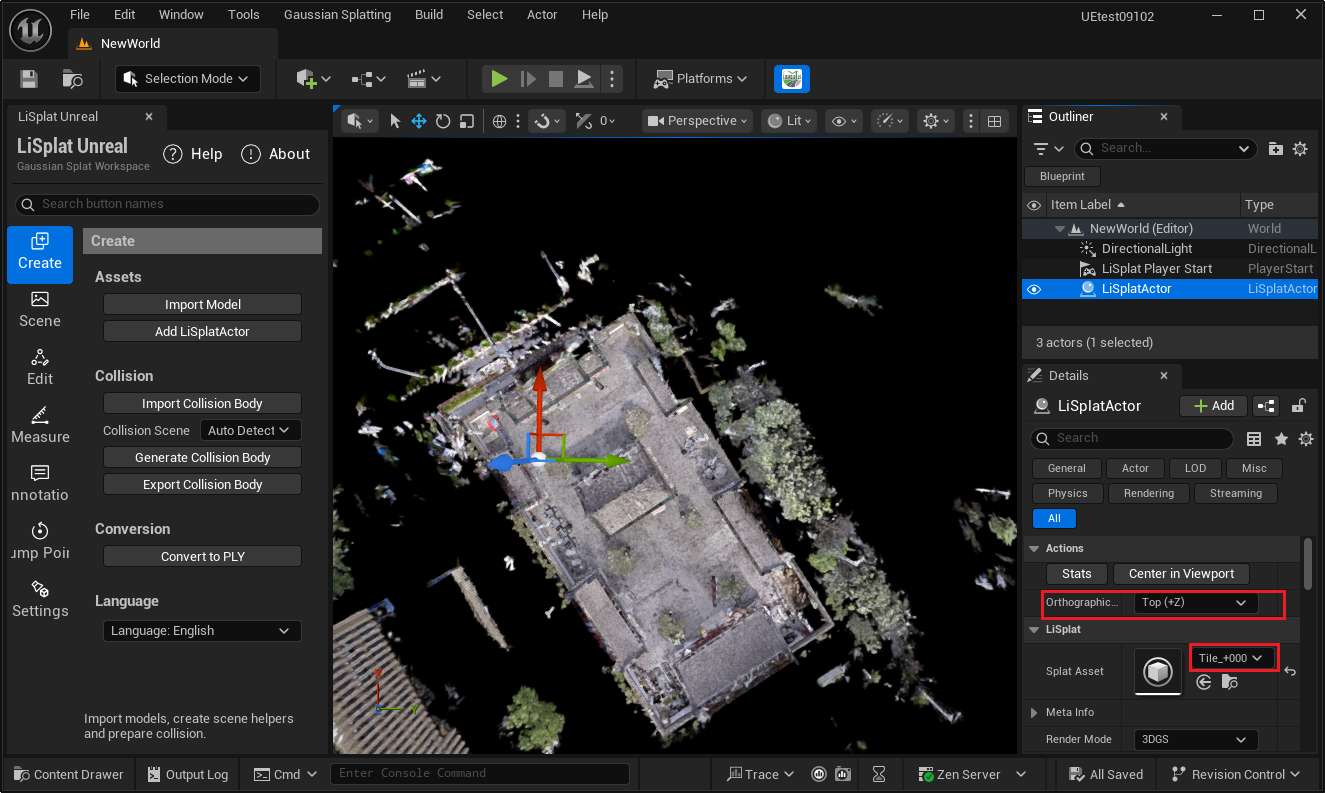Toggle the Physics filter in the Details panel
Image resolution: width=1325 pixels, height=793 pixels.
click(1068, 493)
